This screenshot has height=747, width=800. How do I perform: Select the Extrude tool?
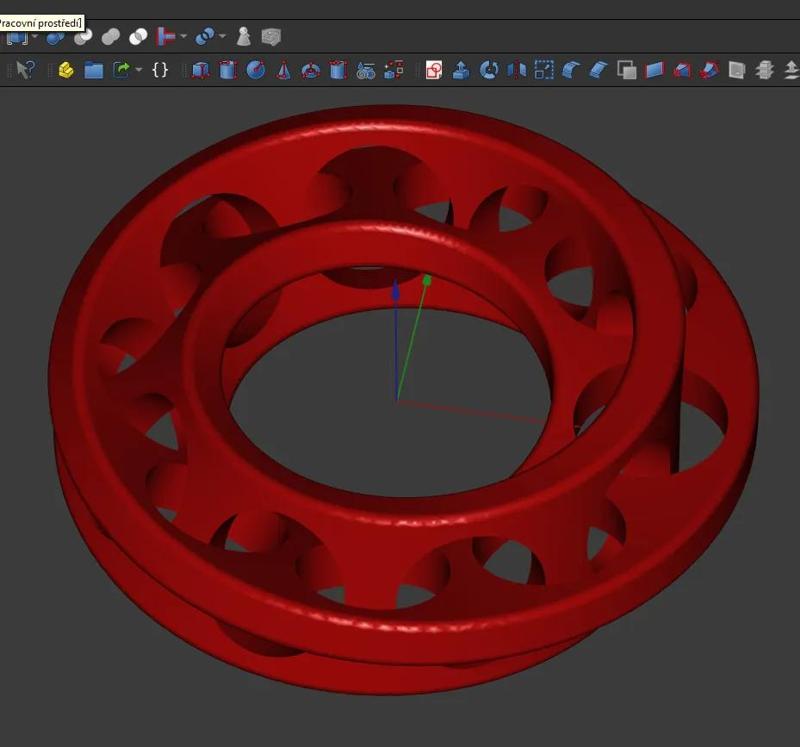pos(461,70)
